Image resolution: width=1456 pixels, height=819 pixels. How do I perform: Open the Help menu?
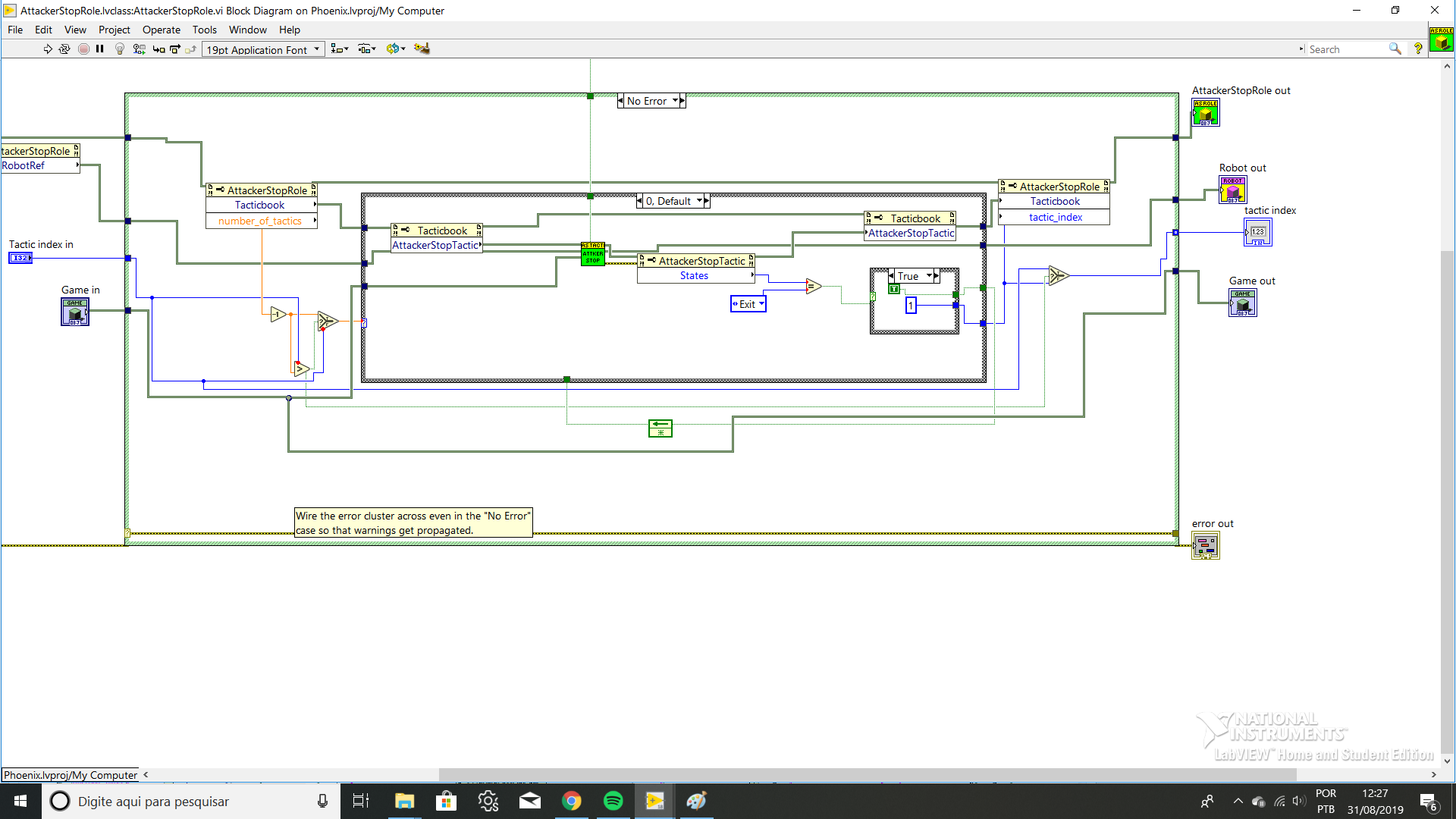[290, 30]
